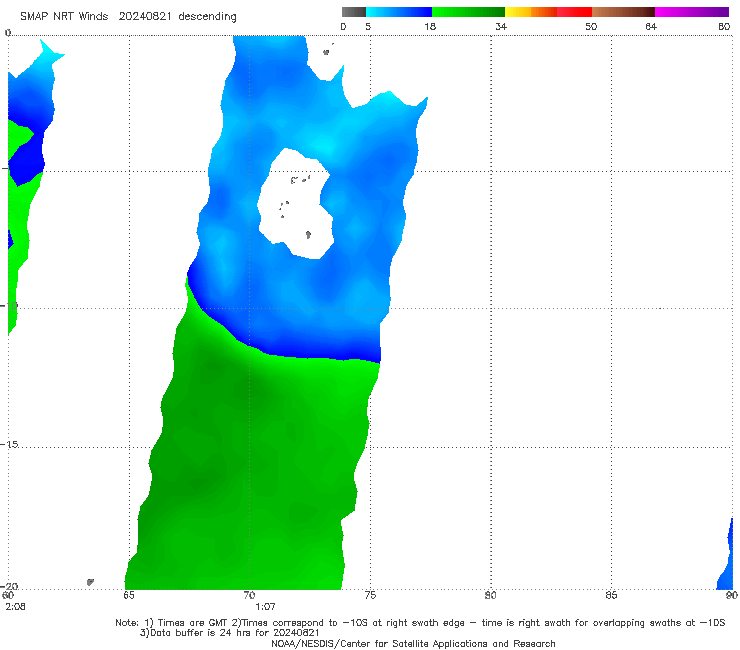Click the "Data buffer is 24 hrs" note line
Viewport: 740px width, 650px height.
click(x=229, y=633)
